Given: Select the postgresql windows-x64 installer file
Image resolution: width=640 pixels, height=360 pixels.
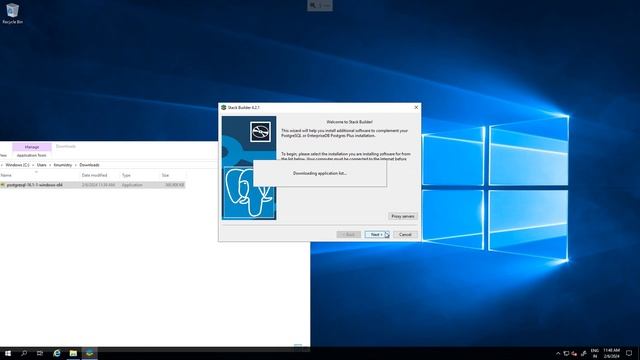Looking at the screenshot, I should click(92, 185).
